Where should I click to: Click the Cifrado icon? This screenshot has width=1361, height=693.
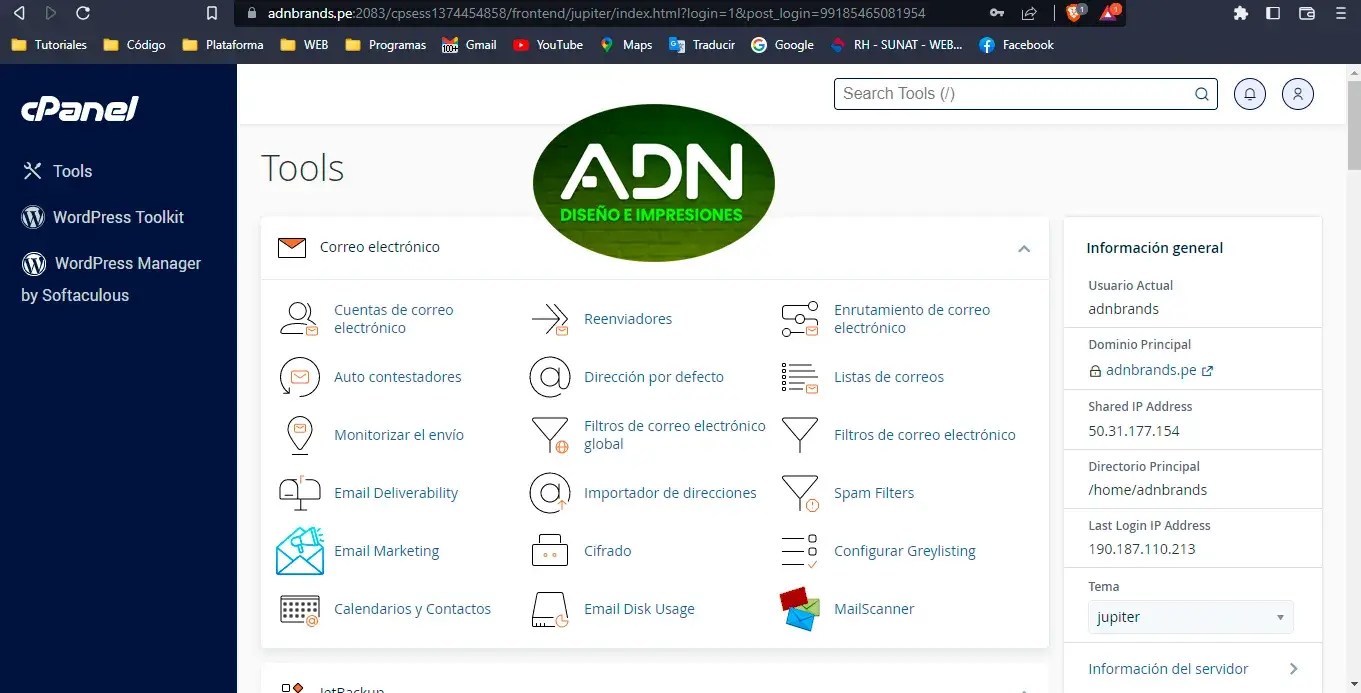(x=550, y=551)
